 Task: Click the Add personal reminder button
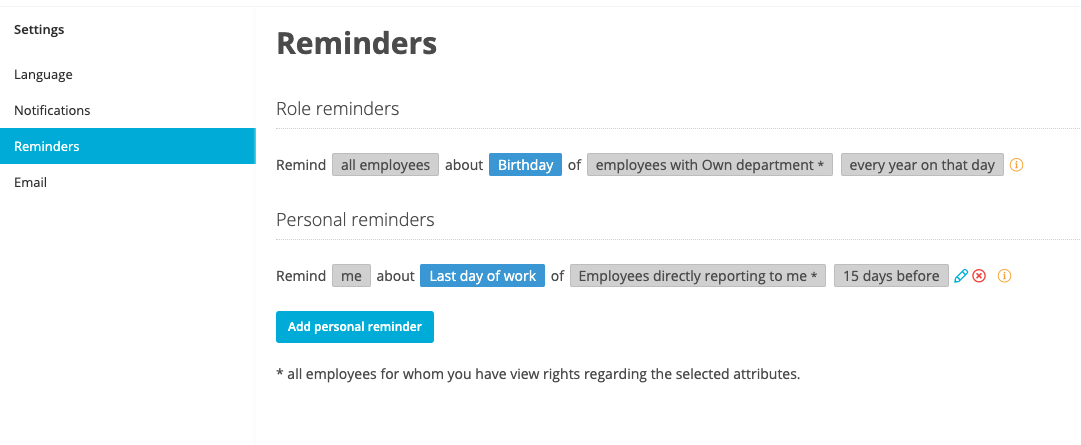354,327
